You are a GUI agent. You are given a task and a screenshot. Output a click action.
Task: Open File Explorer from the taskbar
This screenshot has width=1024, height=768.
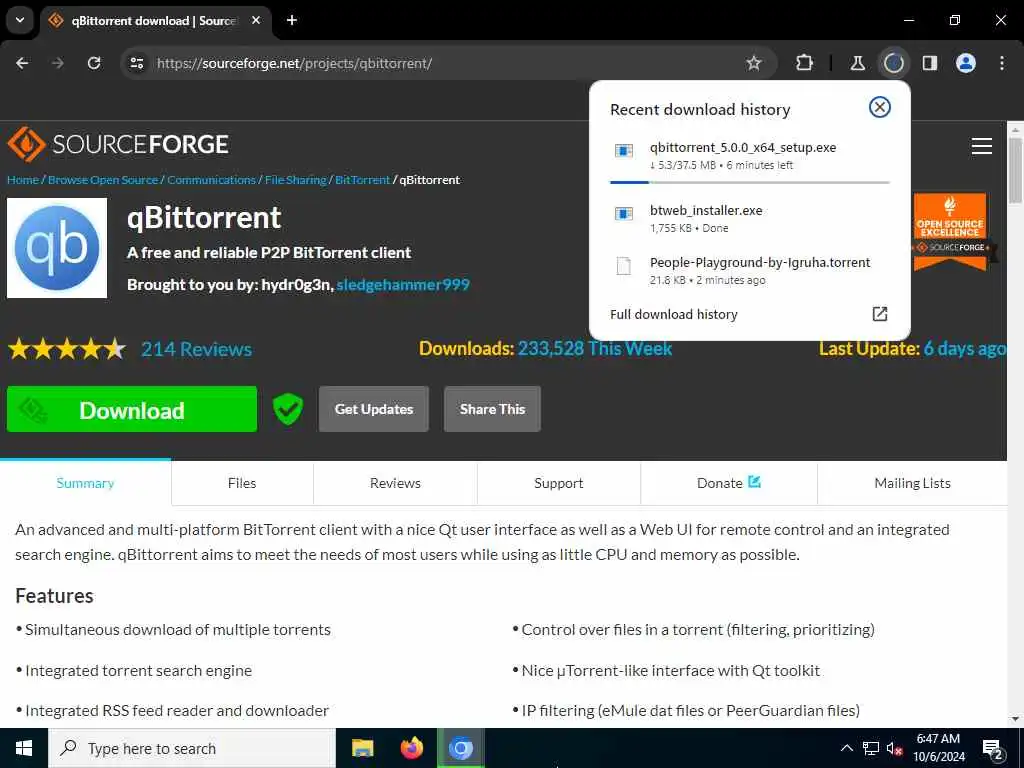pos(362,748)
